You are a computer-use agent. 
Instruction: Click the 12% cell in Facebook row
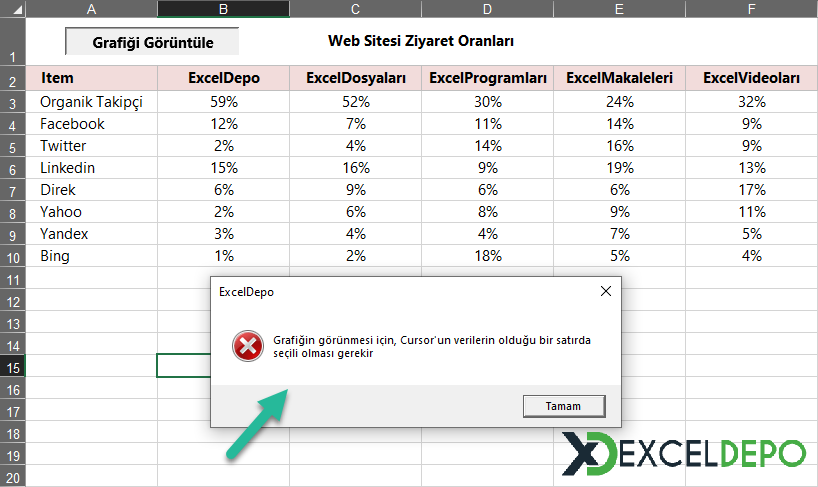[x=223, y=124]
